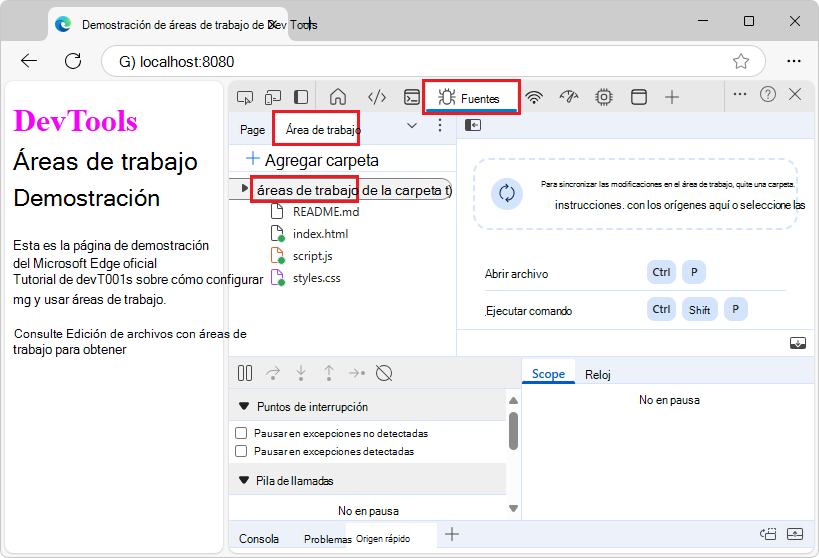The image size is (819, 558).
Task: Open the Console tool icon
Action: click(412, 97)
